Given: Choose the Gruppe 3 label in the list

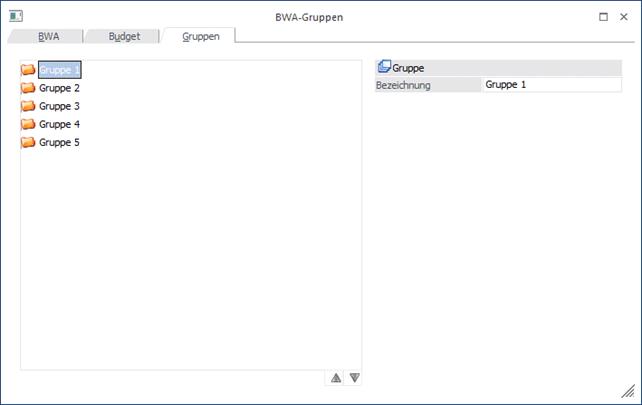Looking at the screenshot, I should [59, 106].
